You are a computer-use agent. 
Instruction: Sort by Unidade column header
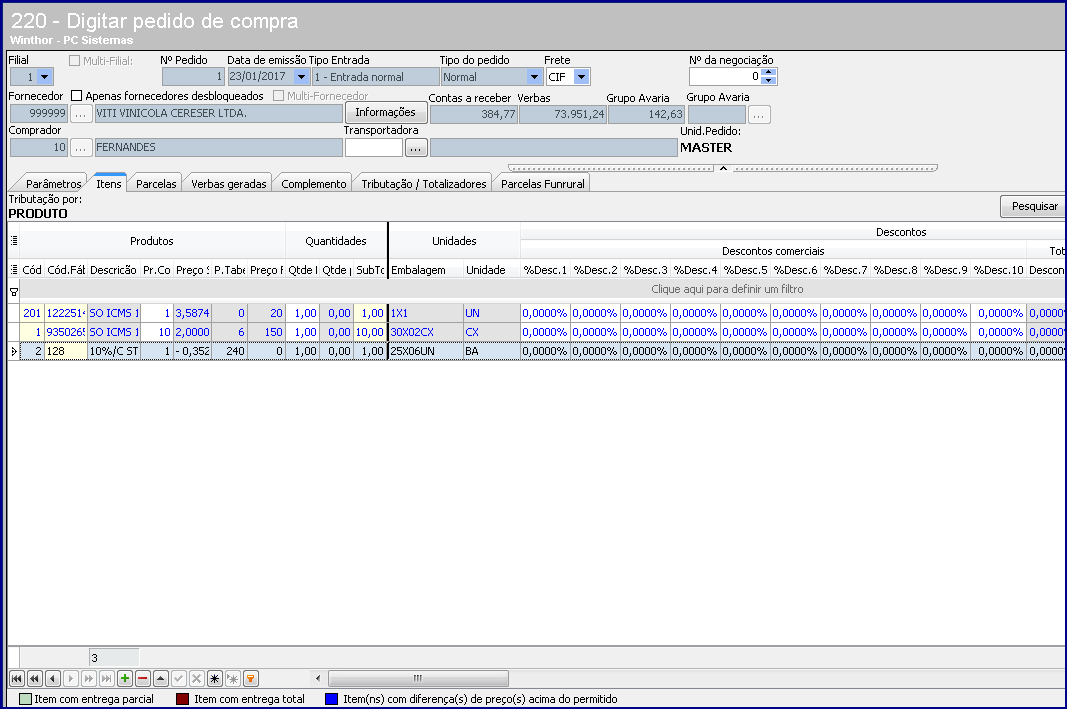491,270
